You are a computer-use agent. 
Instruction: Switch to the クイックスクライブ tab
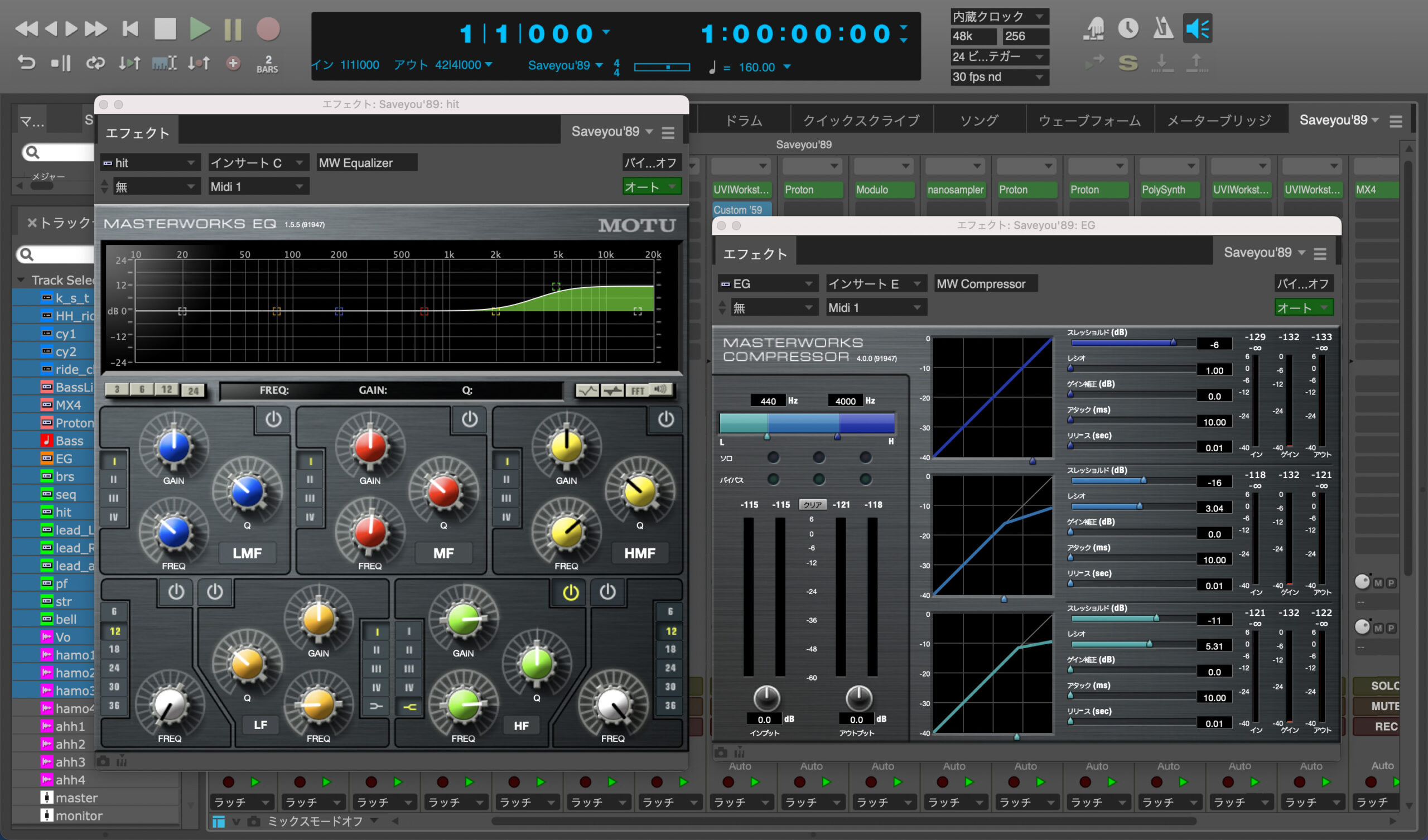pyautogui.click(x=861, y=120)
